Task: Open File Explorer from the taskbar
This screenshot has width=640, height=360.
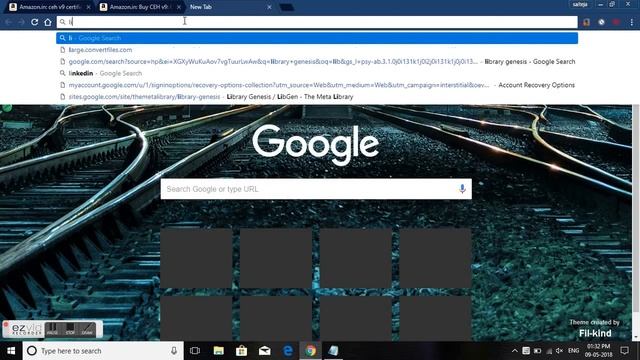Action: coord(219,351)
